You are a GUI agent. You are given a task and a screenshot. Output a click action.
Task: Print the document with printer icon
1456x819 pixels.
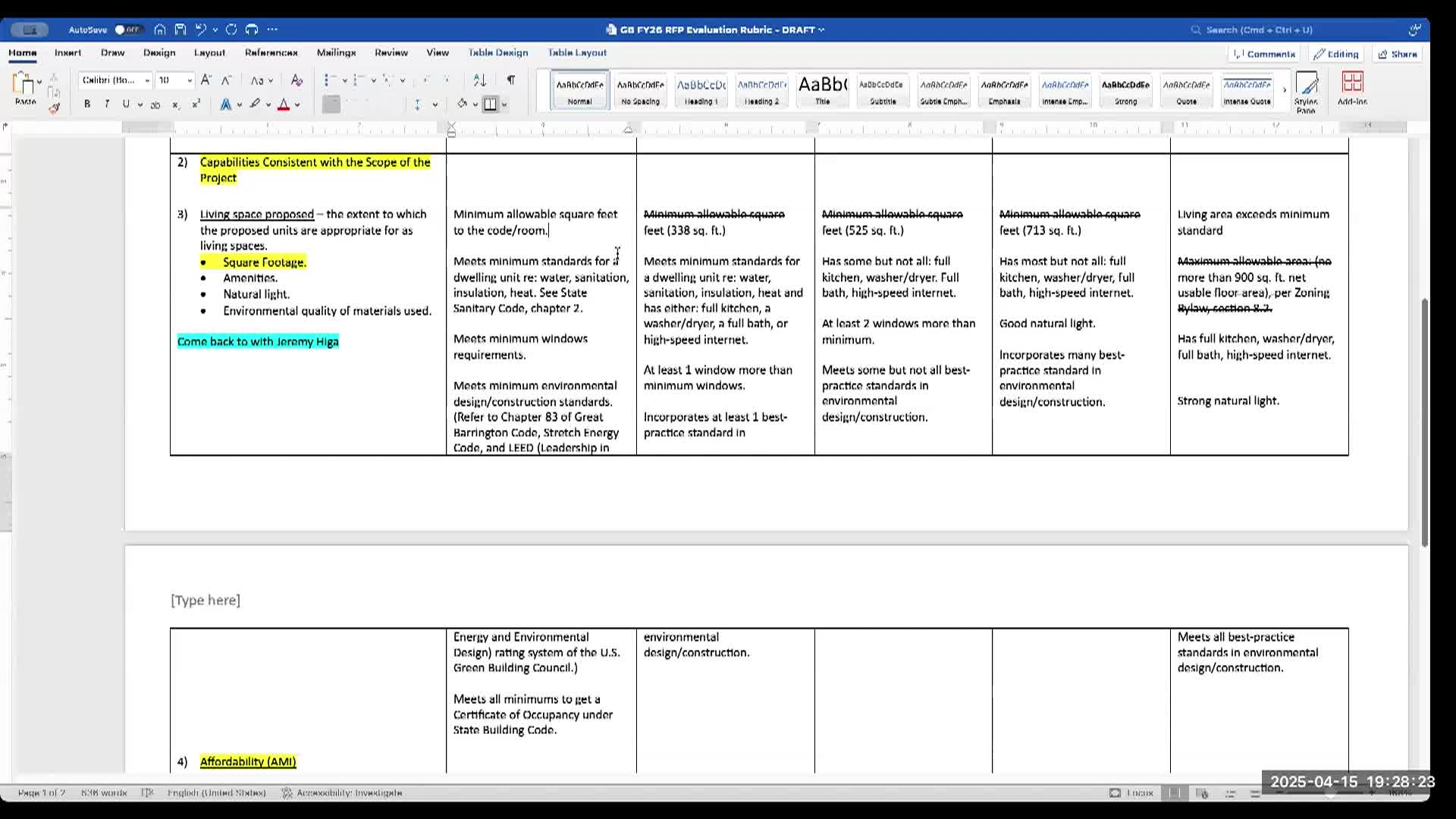[252, 30]
